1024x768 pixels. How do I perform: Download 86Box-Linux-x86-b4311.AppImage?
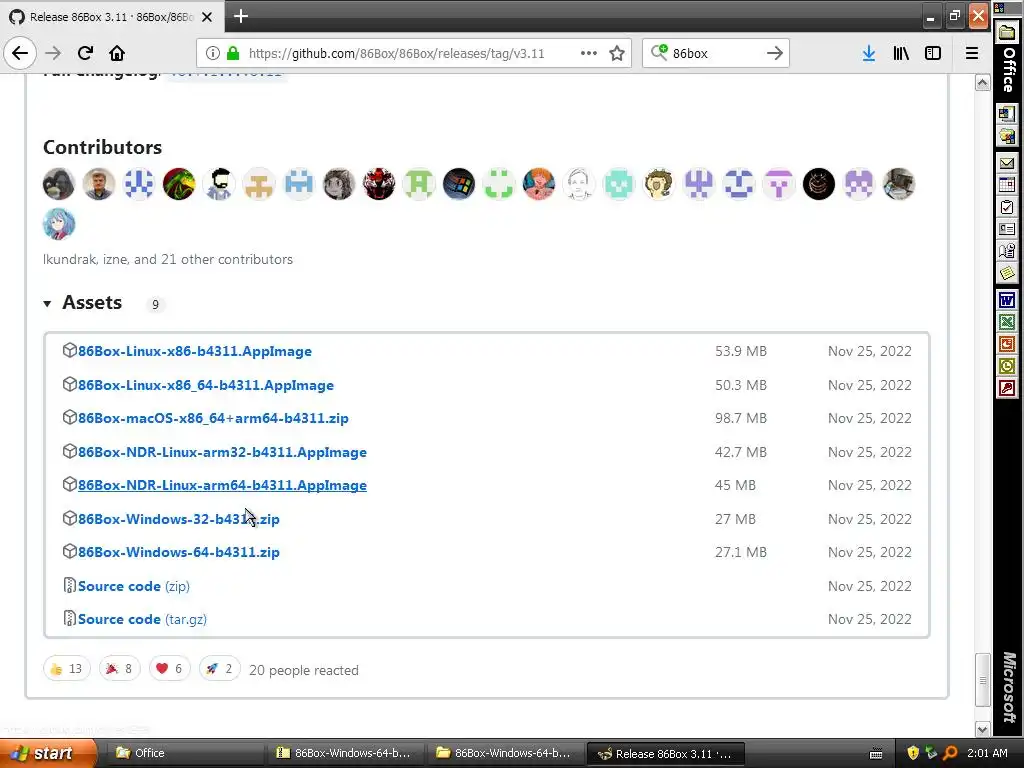(195, 351)
